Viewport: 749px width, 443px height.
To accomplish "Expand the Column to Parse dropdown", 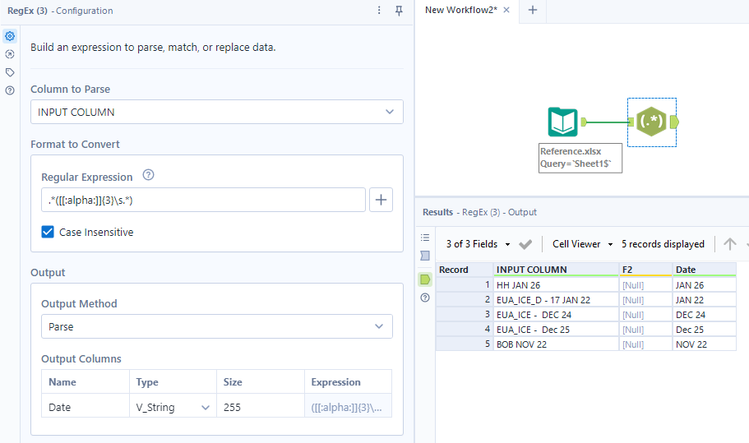I will [217, 112].
